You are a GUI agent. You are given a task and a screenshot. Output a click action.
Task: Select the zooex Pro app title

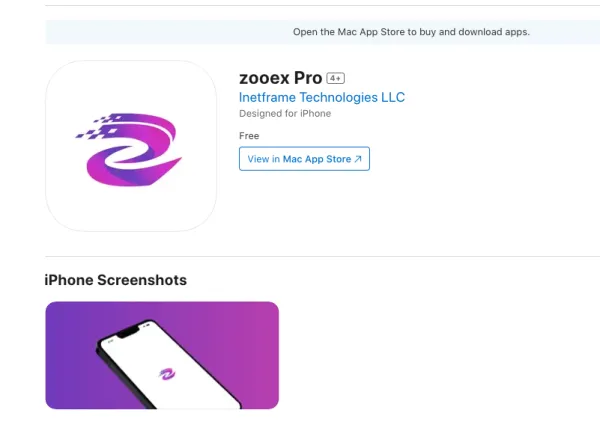[280, 78]
